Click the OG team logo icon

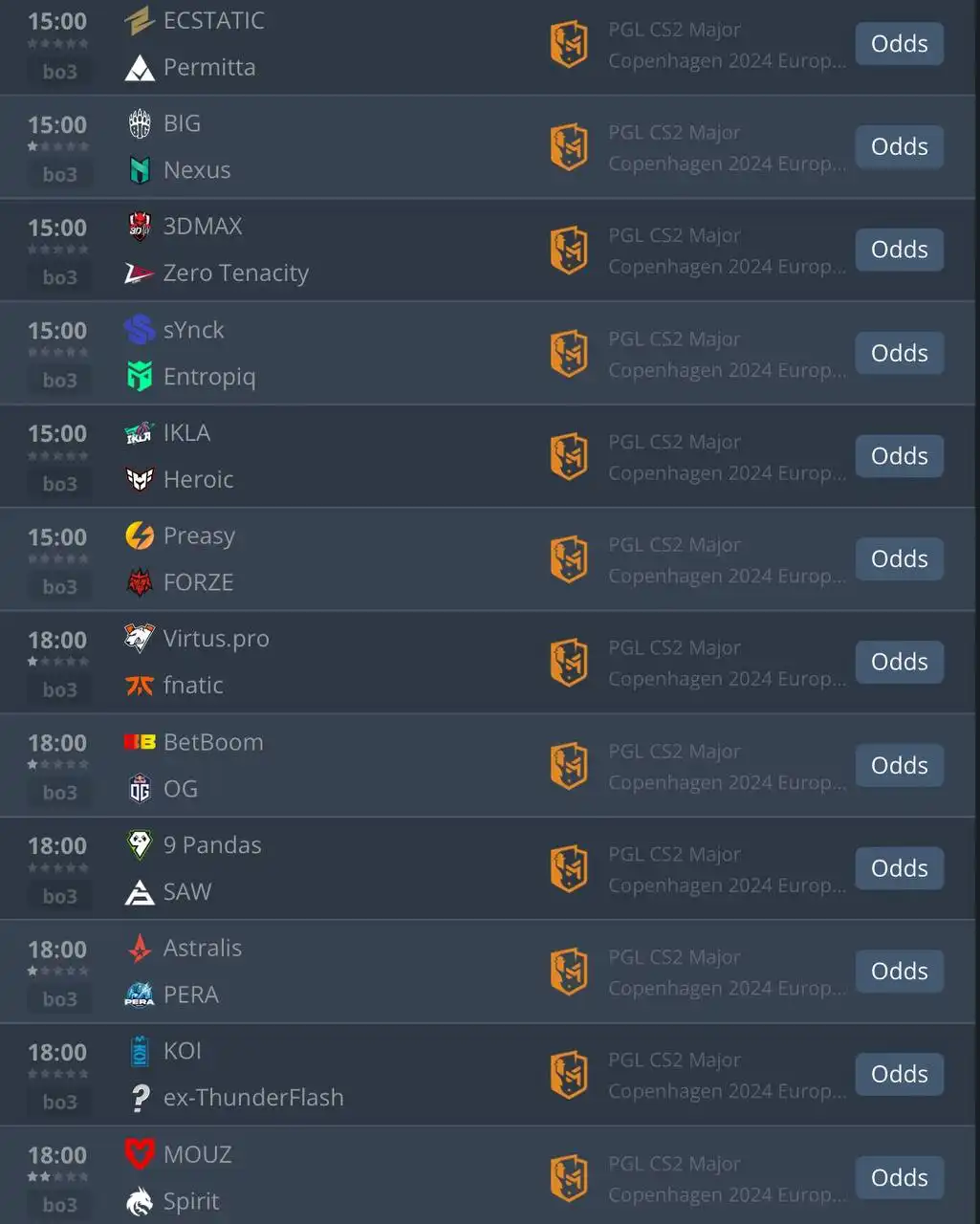click(140, 789)
